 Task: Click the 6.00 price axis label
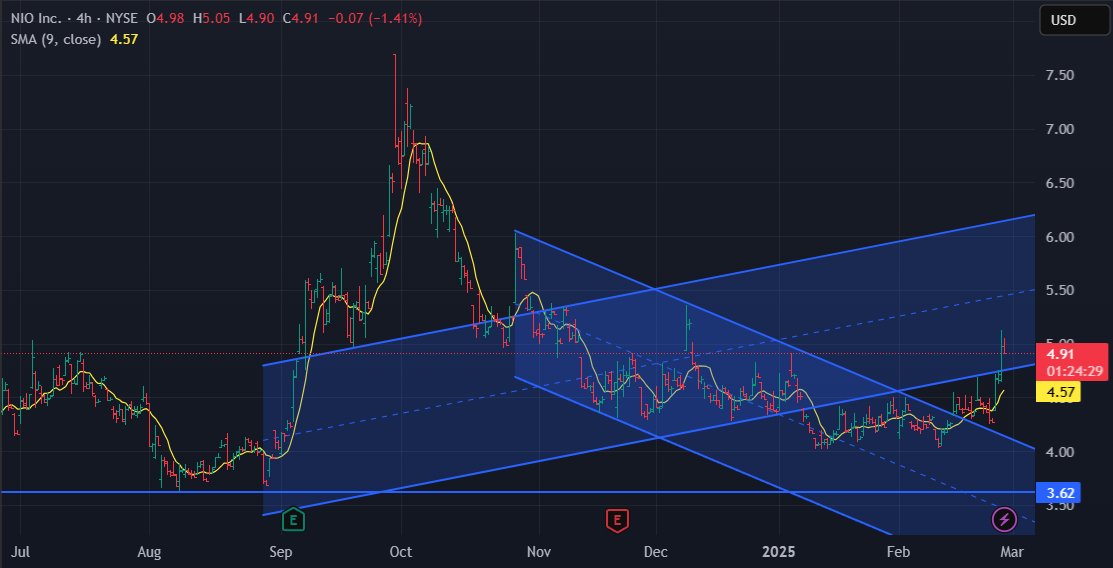(1058, 236)
